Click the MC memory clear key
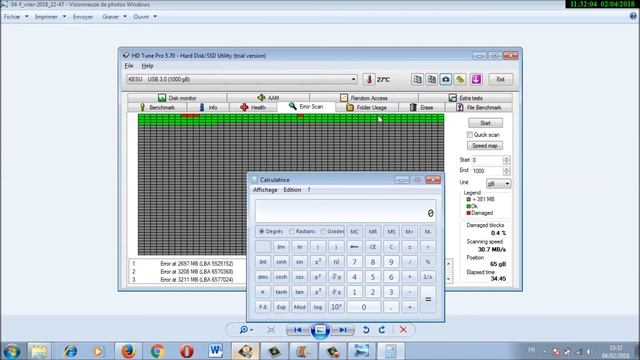The height and width of the screenshot is (360, 640). (x=354, y=231)
